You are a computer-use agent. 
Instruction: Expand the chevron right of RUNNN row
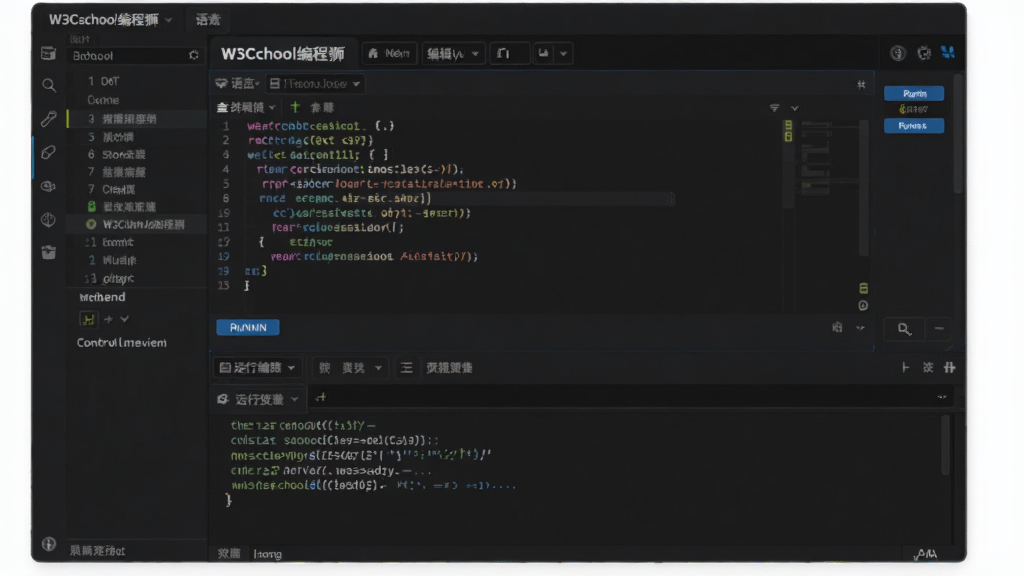[x=860, y=328]
